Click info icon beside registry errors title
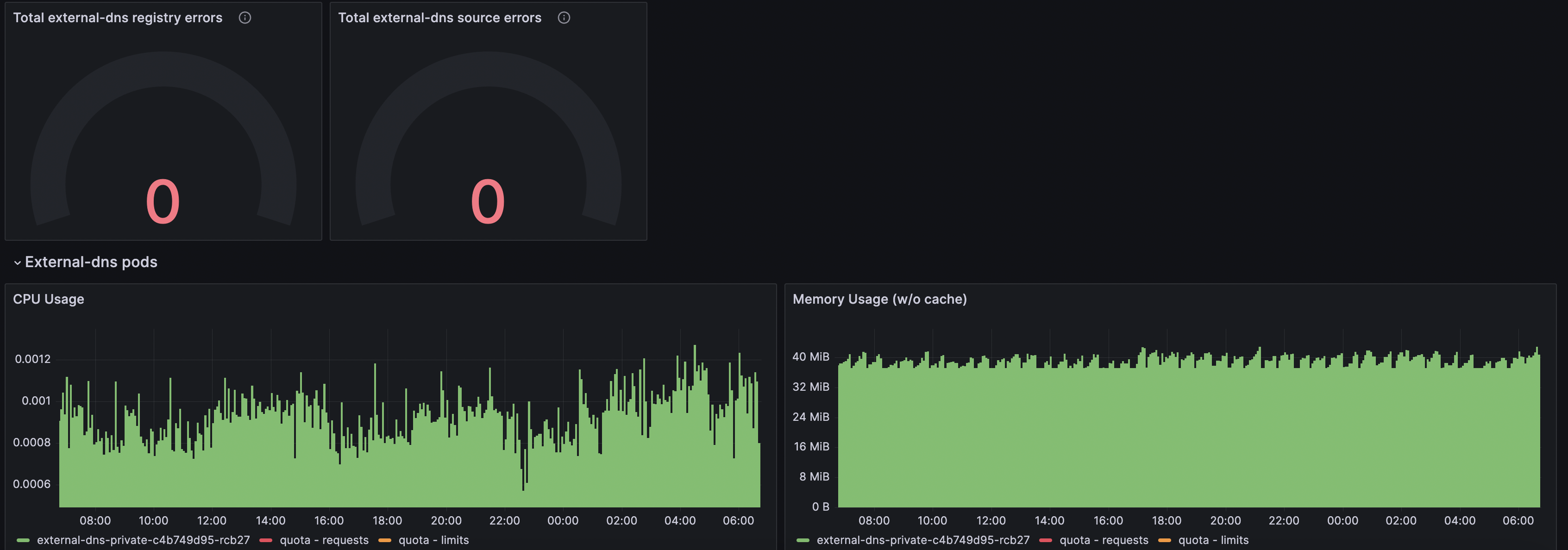The image size is (1568, 550). (x=245, y=18)
